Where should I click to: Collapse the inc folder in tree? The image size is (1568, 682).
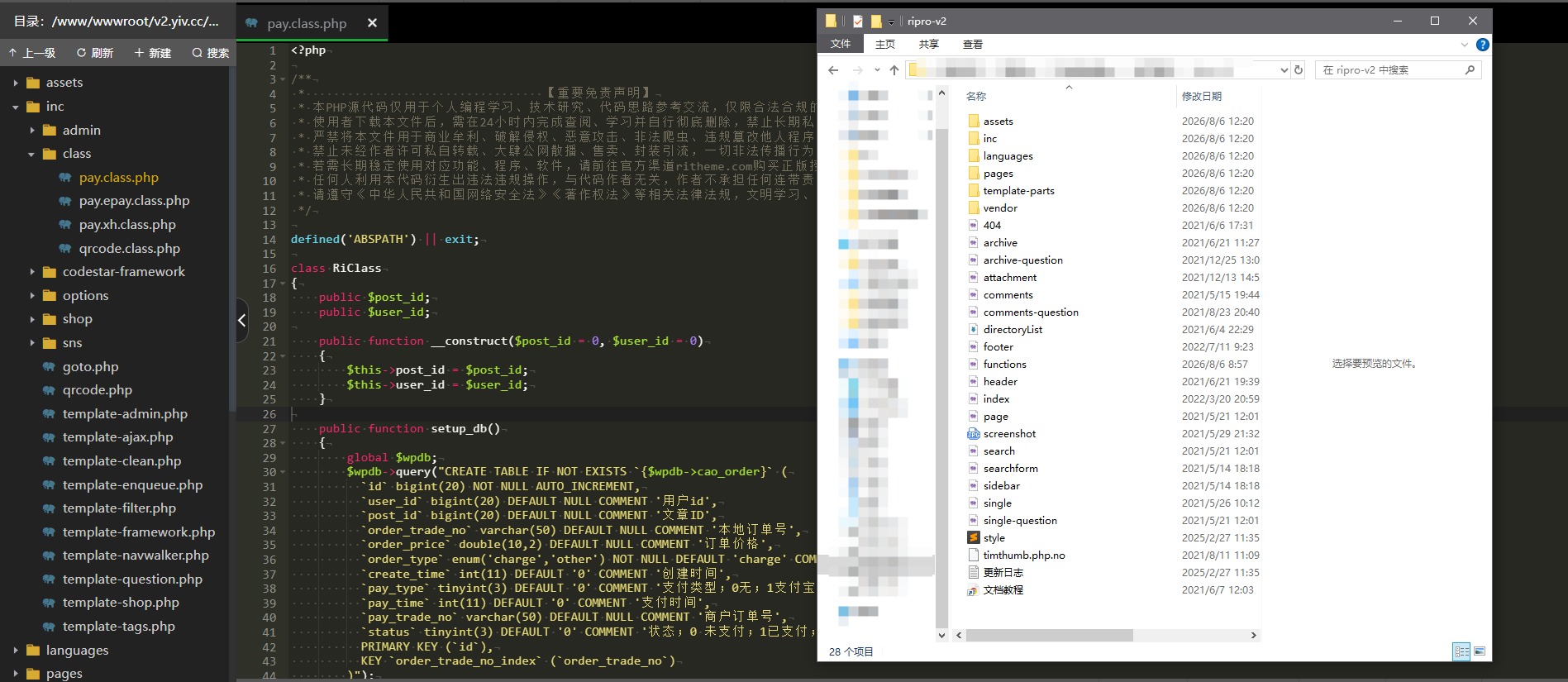coord(16,107)
